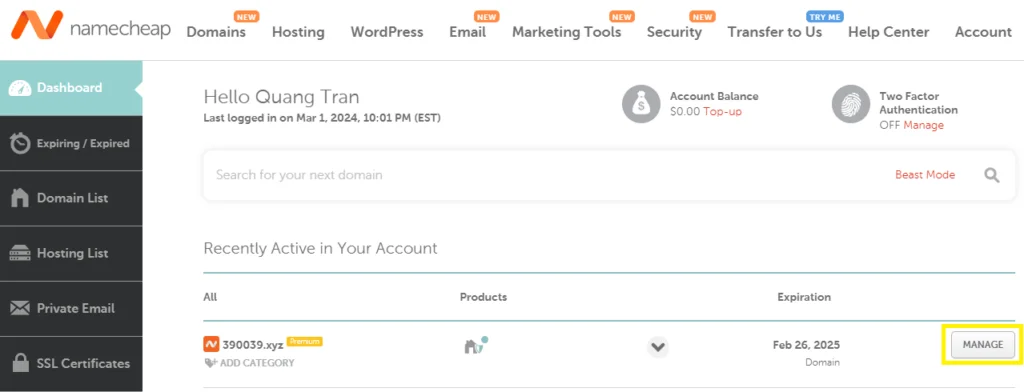Click the Private Email envelope icon
This screenshot has height=392, width=1024.
click(20, 308)
